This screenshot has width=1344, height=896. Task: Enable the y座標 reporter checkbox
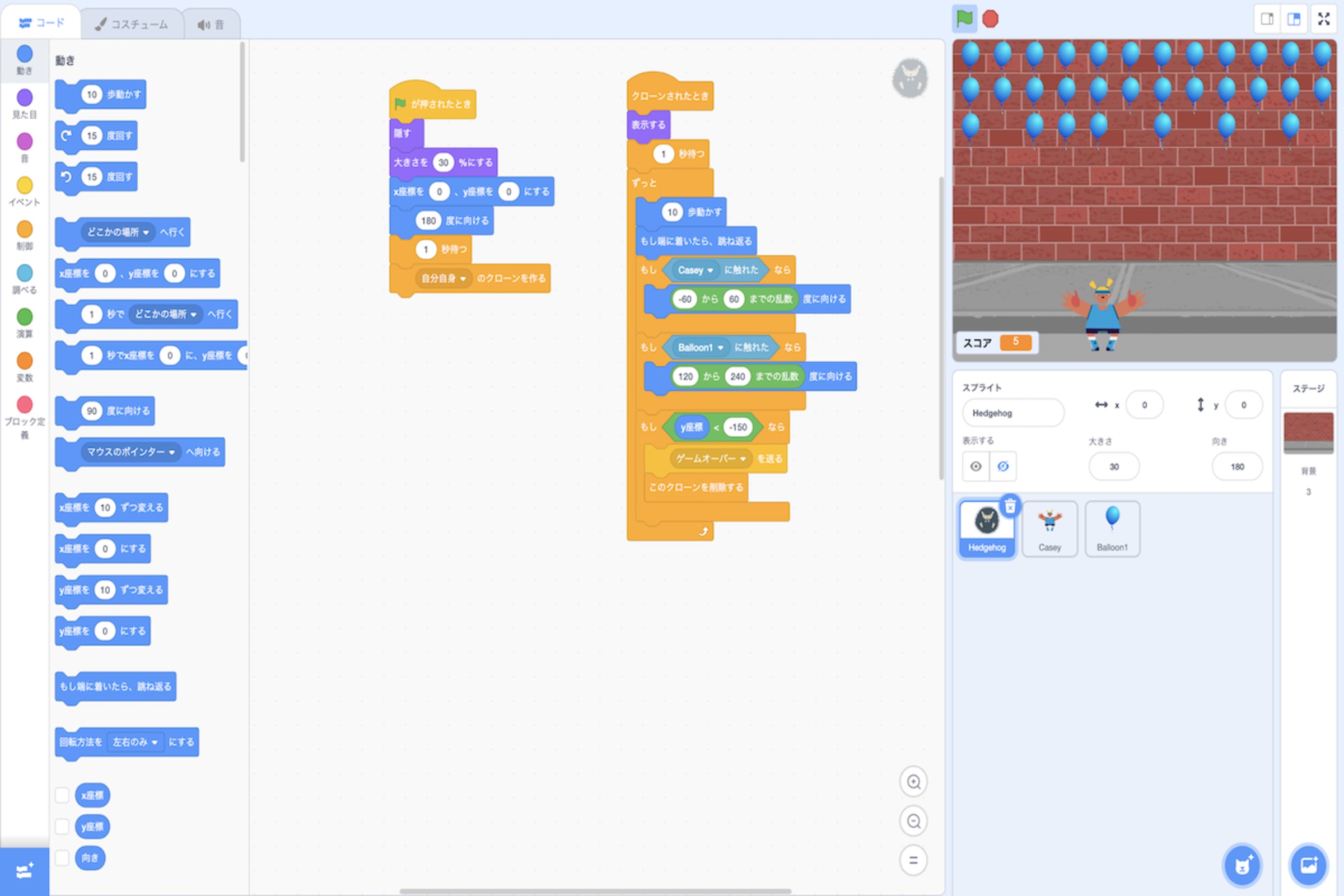coord(62,827)
